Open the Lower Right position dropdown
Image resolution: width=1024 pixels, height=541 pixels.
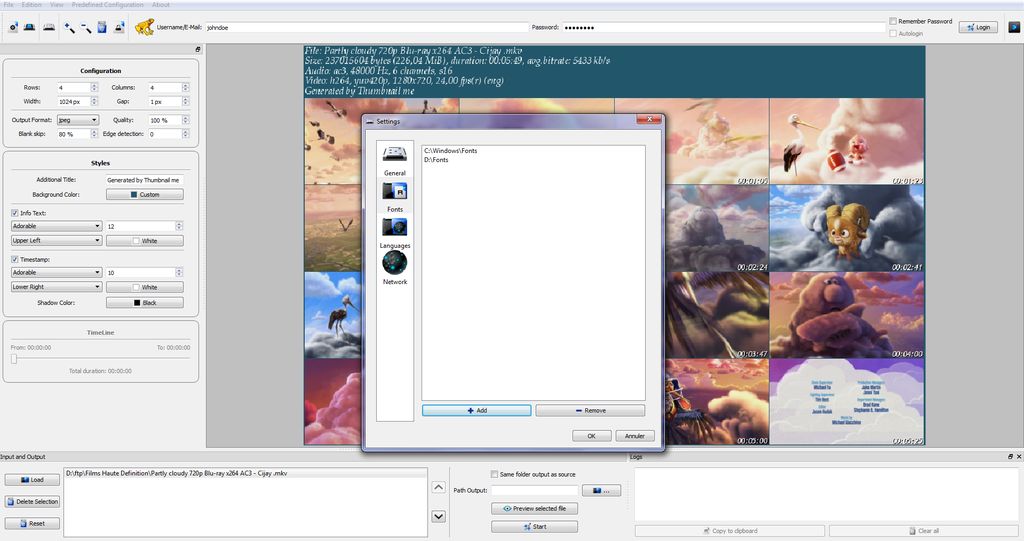56,287
